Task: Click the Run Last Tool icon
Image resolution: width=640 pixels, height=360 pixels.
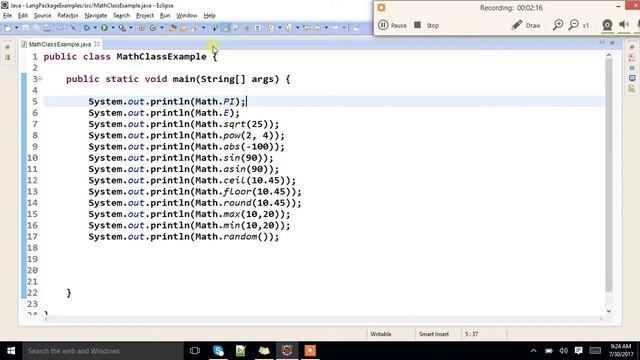Action: coord(122,28)
